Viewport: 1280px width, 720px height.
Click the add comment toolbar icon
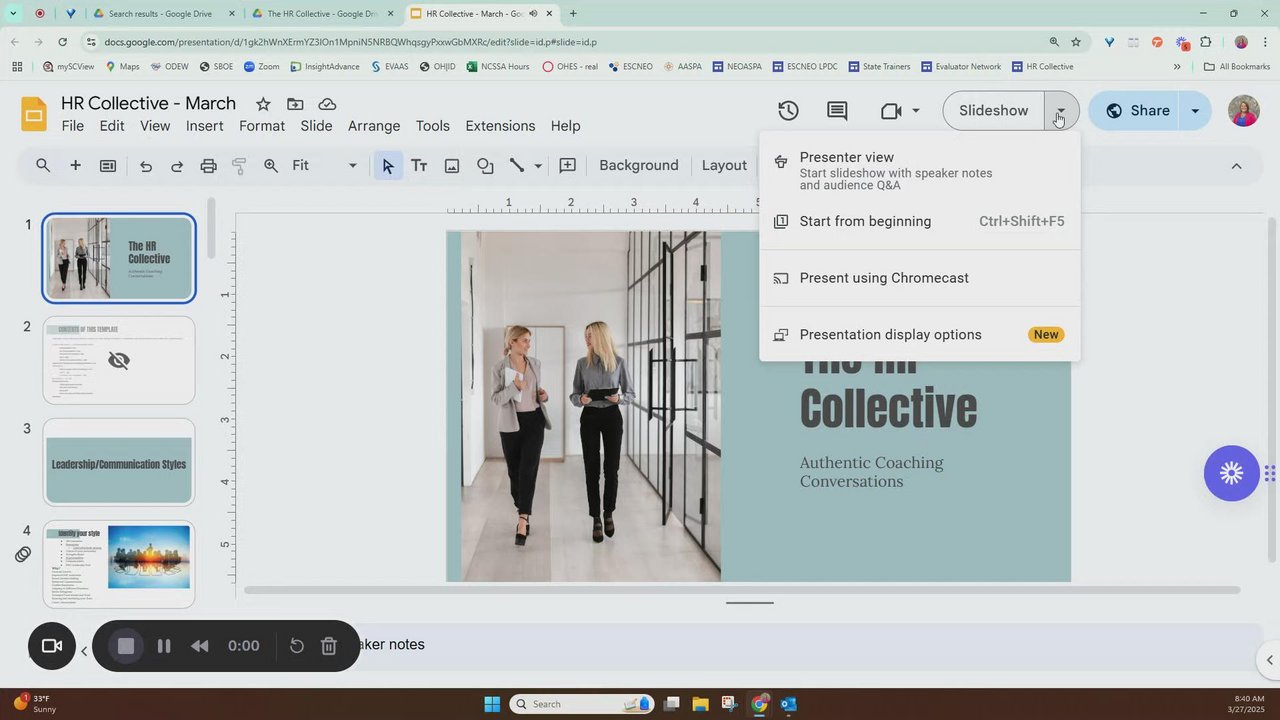(567, 166)
